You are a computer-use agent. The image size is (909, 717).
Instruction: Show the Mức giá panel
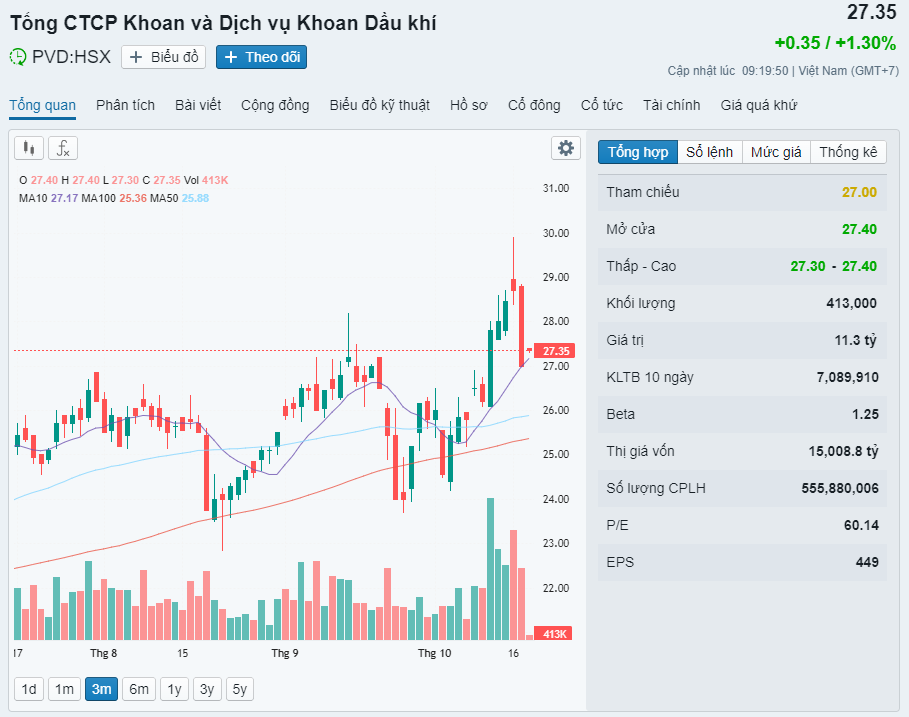(776, 152)
